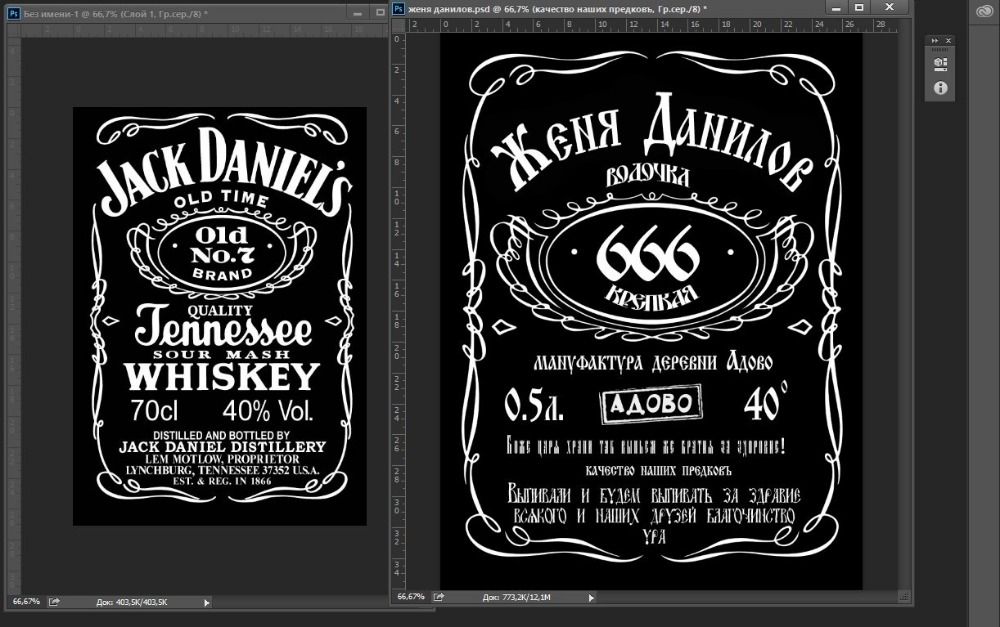Click zoom percentage field in Без имени-1
The image size is (1000, 627).
coord(26,602)
